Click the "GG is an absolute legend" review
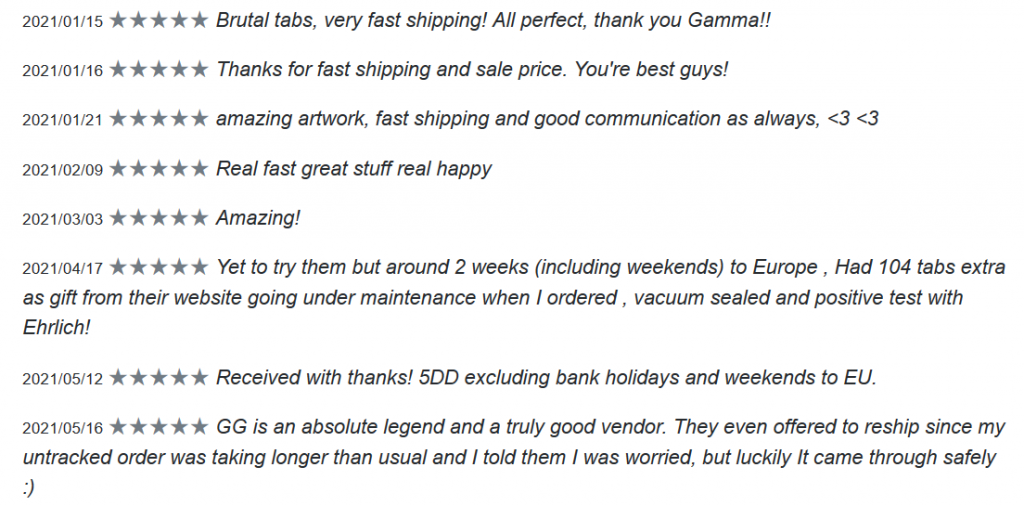The width and height of the screenshot is (1024, 506). [513, 457]
